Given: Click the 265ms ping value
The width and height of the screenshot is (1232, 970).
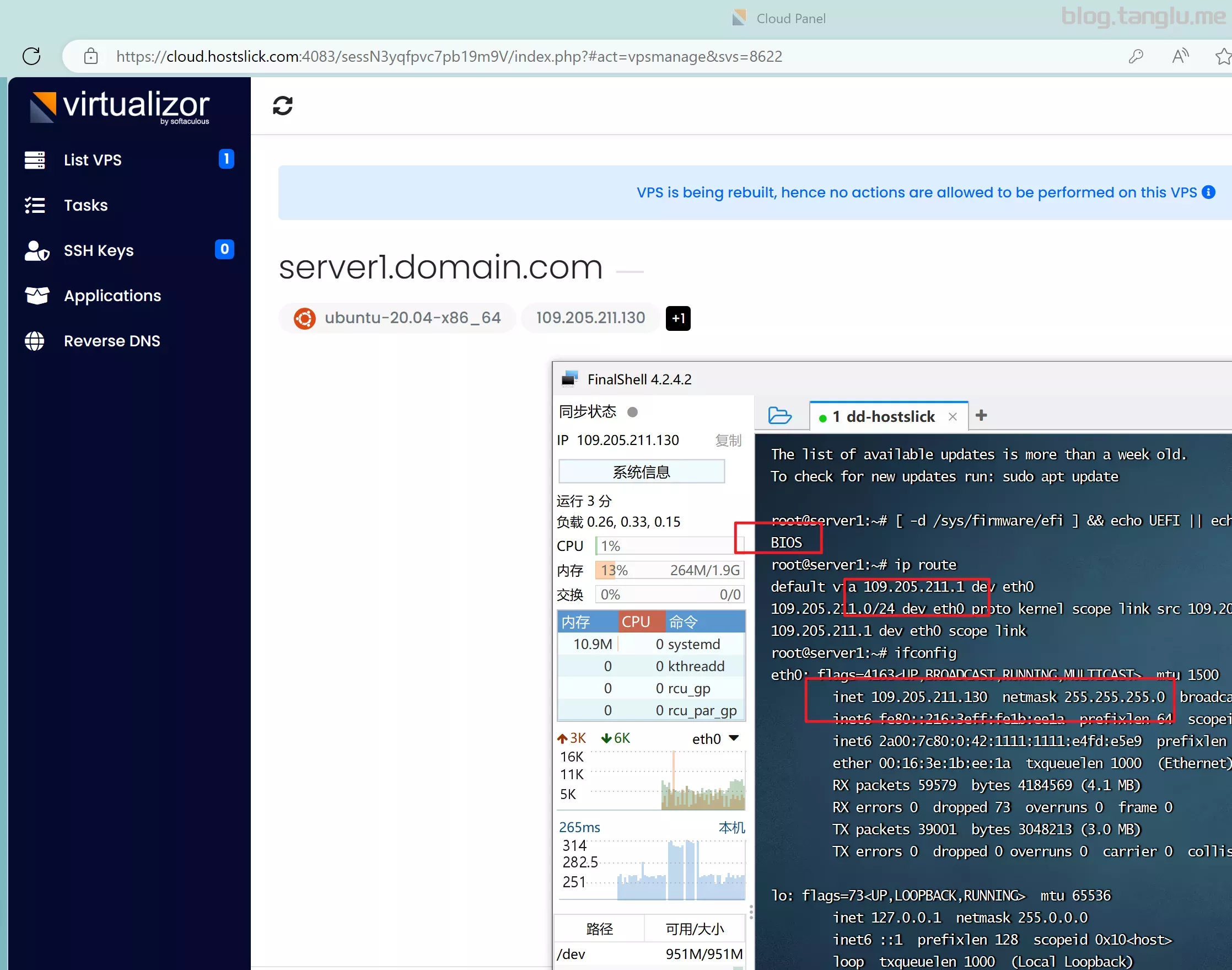Looking at the screenshot, I should pyautogui.click(x=579, y=828).
